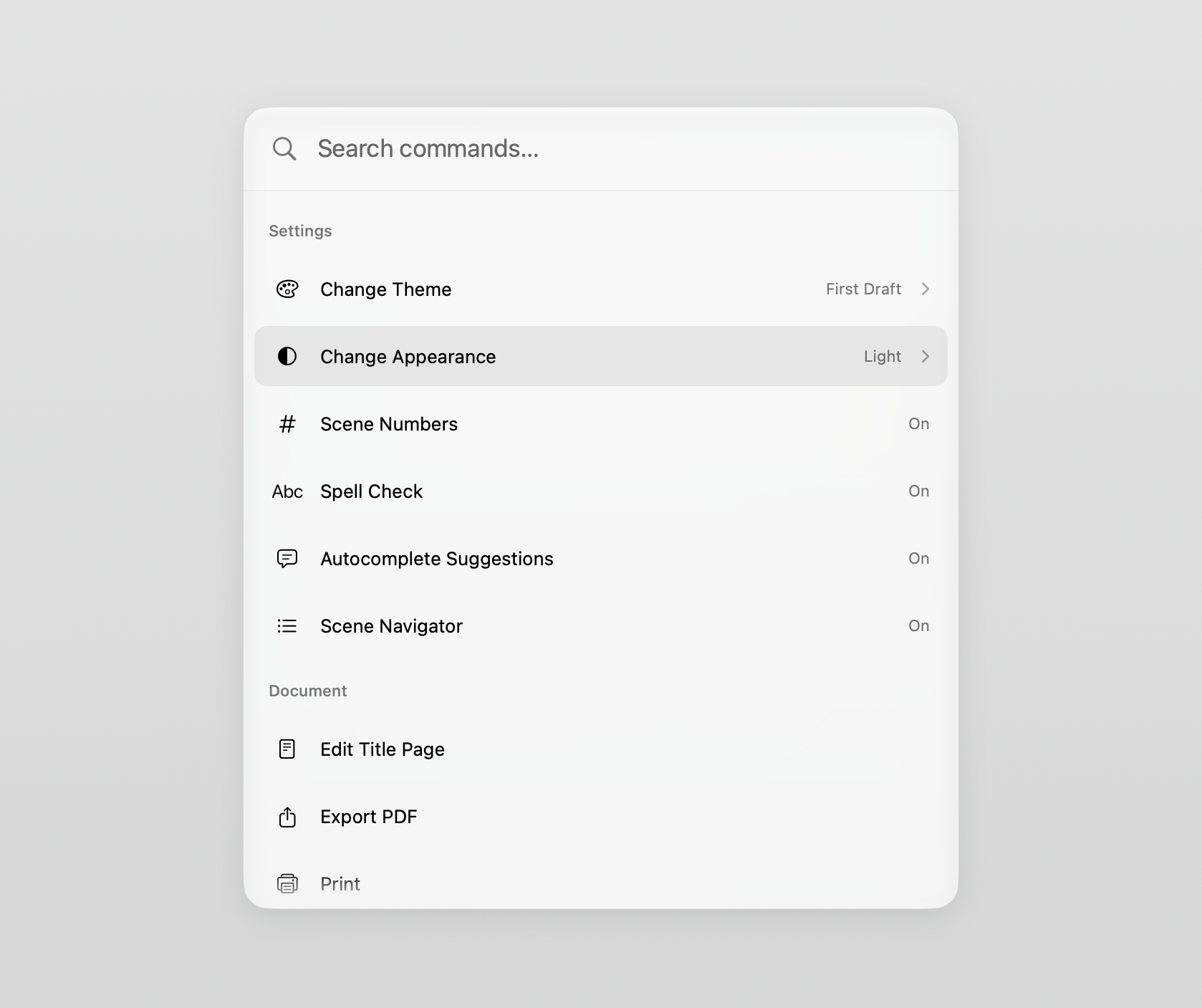This screenshot has width=1202, height=1008.
Task: Open Edit Title Page command
Action: click(x=601, y=749)
